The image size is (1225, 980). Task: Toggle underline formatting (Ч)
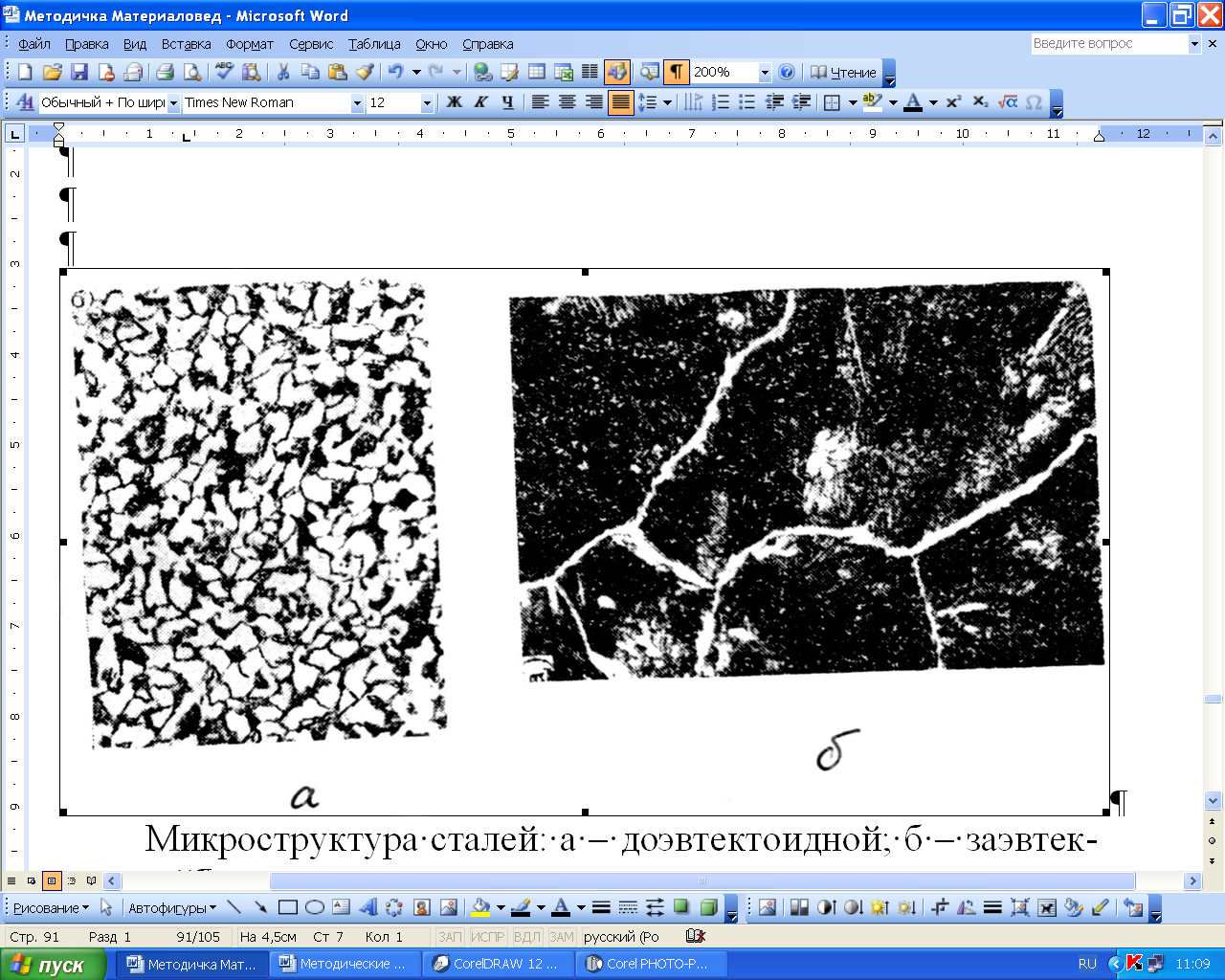pos(508,102)
